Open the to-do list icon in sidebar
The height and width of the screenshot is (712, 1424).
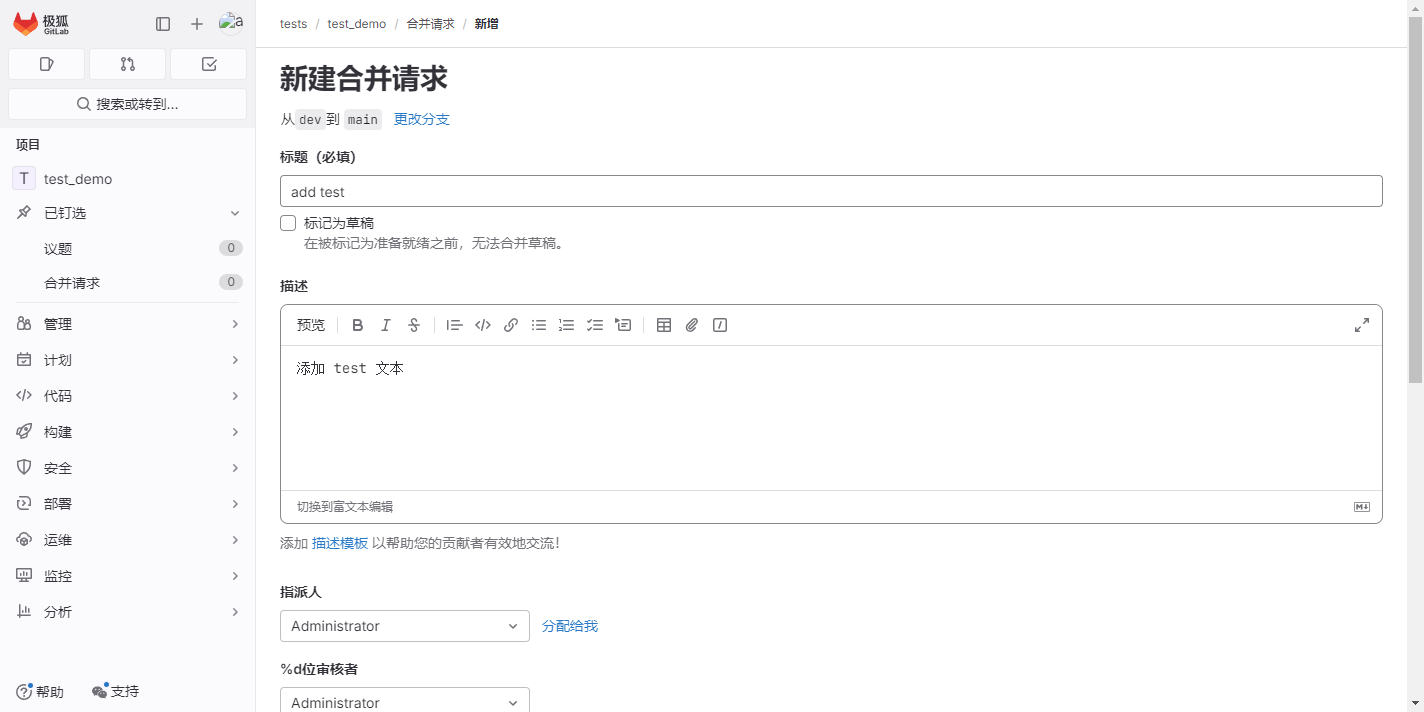coord(208,64)
